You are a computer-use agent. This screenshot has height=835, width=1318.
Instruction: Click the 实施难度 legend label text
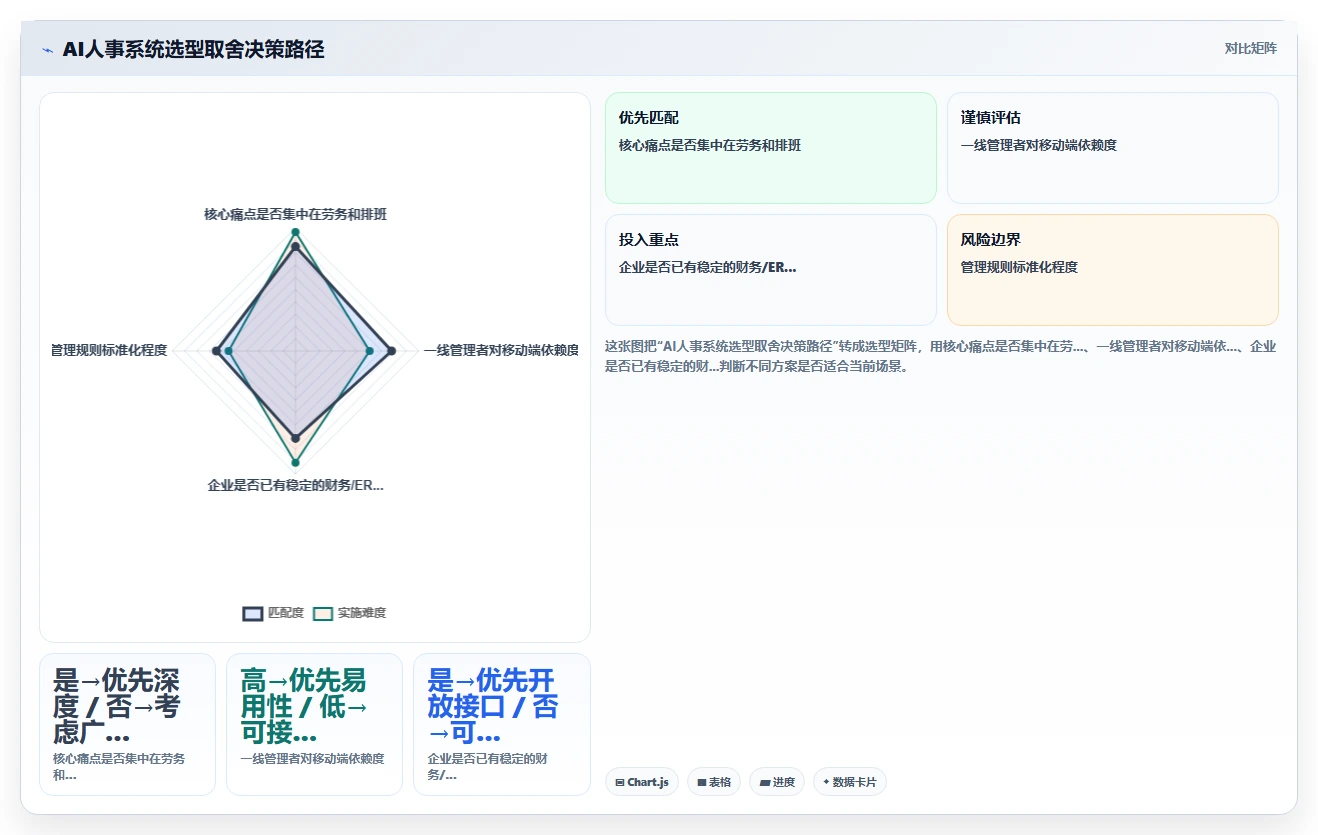click(362, 613)
